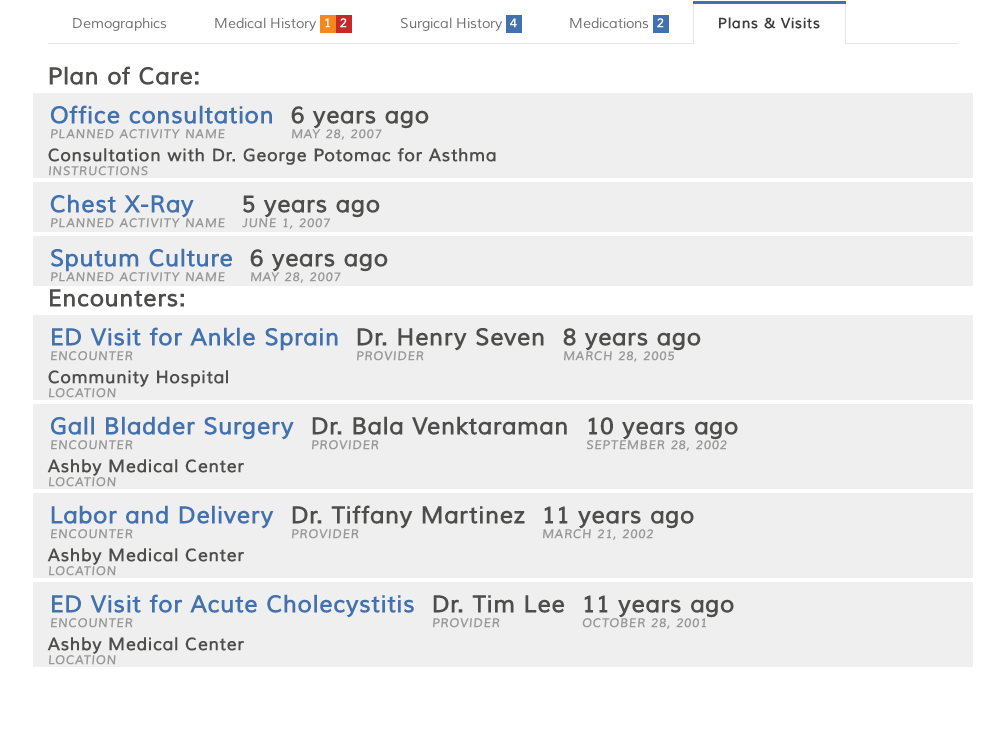Click the blue Medications count badge
This screenshot has width=1005, height=736.
coord(661,24)
